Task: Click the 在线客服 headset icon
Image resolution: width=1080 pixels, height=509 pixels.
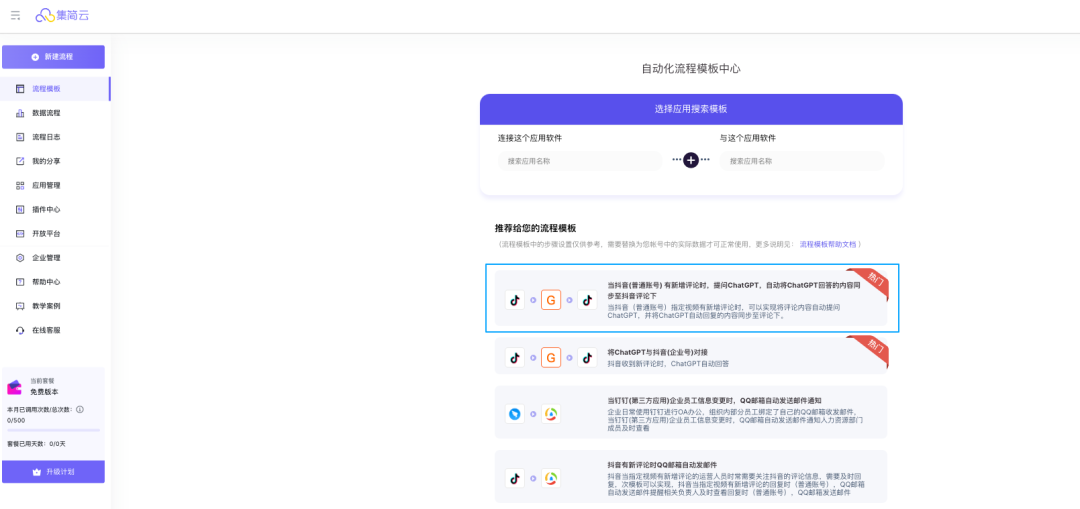Action: point(20,330)
